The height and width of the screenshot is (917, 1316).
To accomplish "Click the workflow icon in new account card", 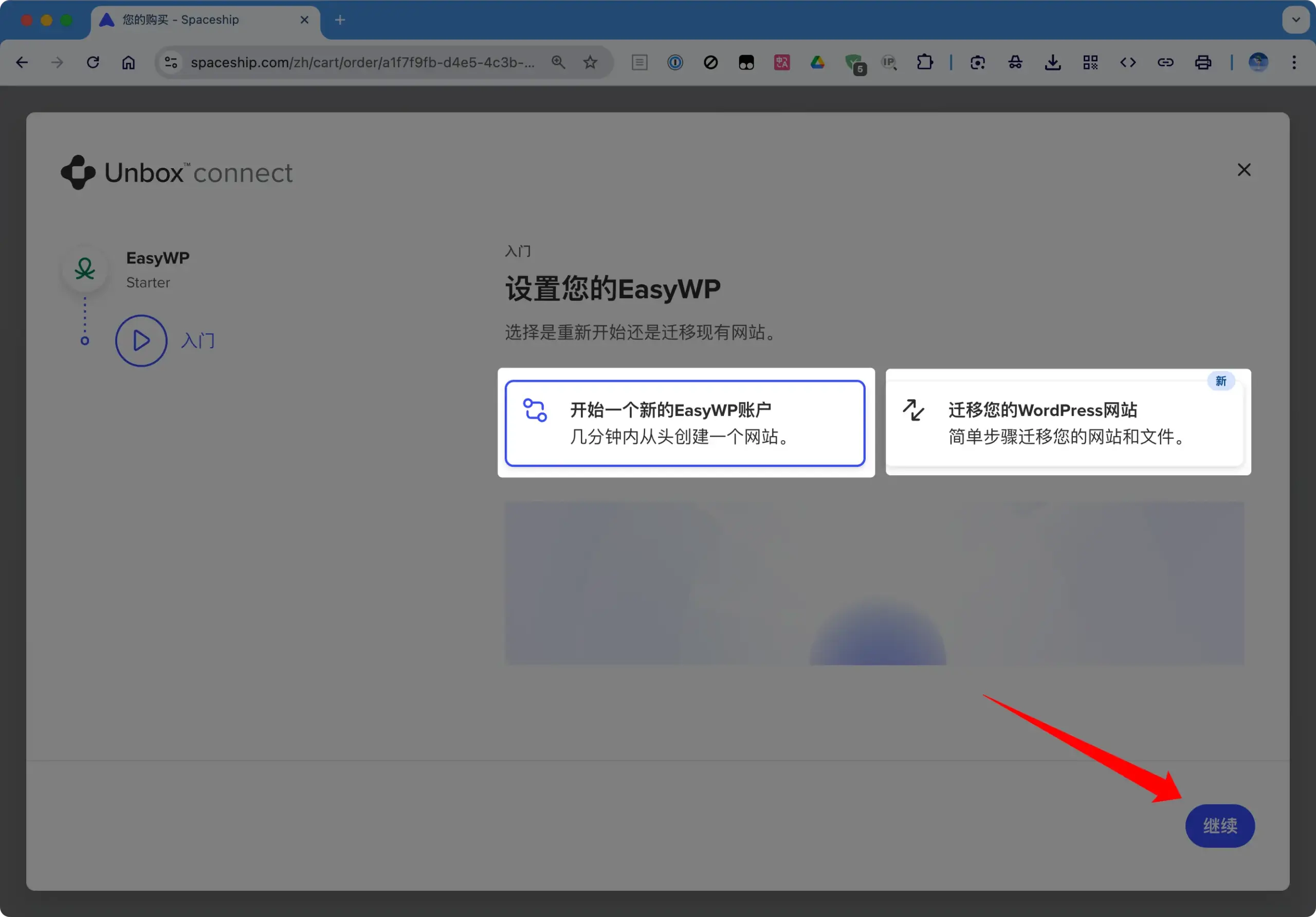I will (x=535, y=410).
